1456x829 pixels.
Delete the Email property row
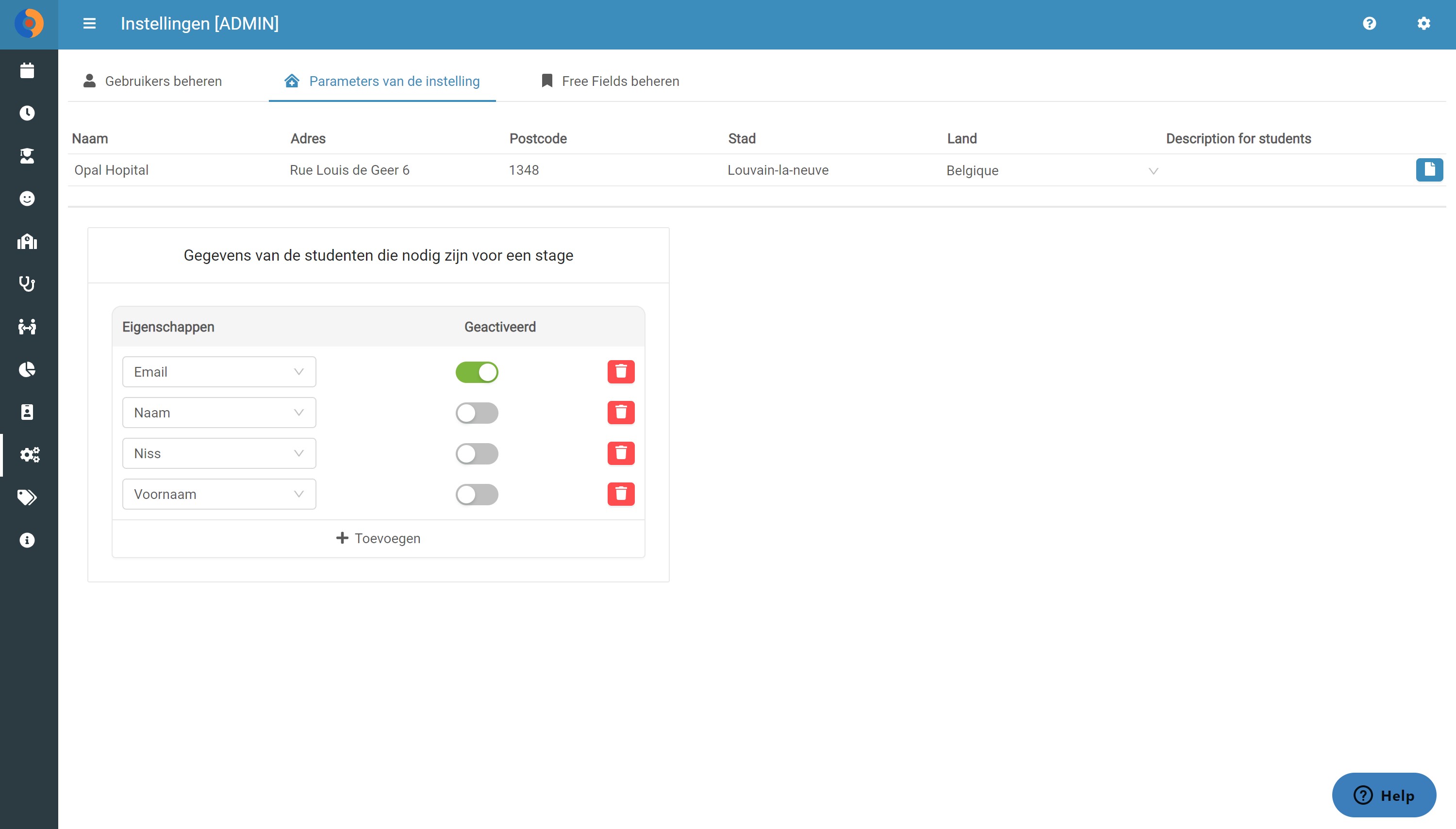(621, 372)
